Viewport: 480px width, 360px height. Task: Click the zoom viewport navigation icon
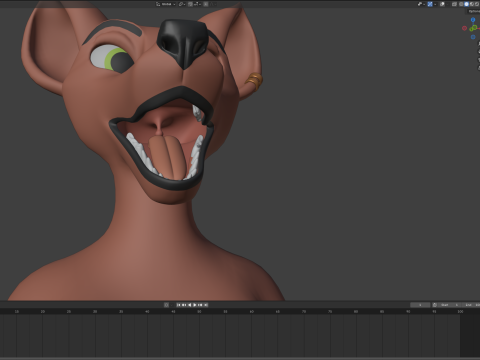point(479,44)
